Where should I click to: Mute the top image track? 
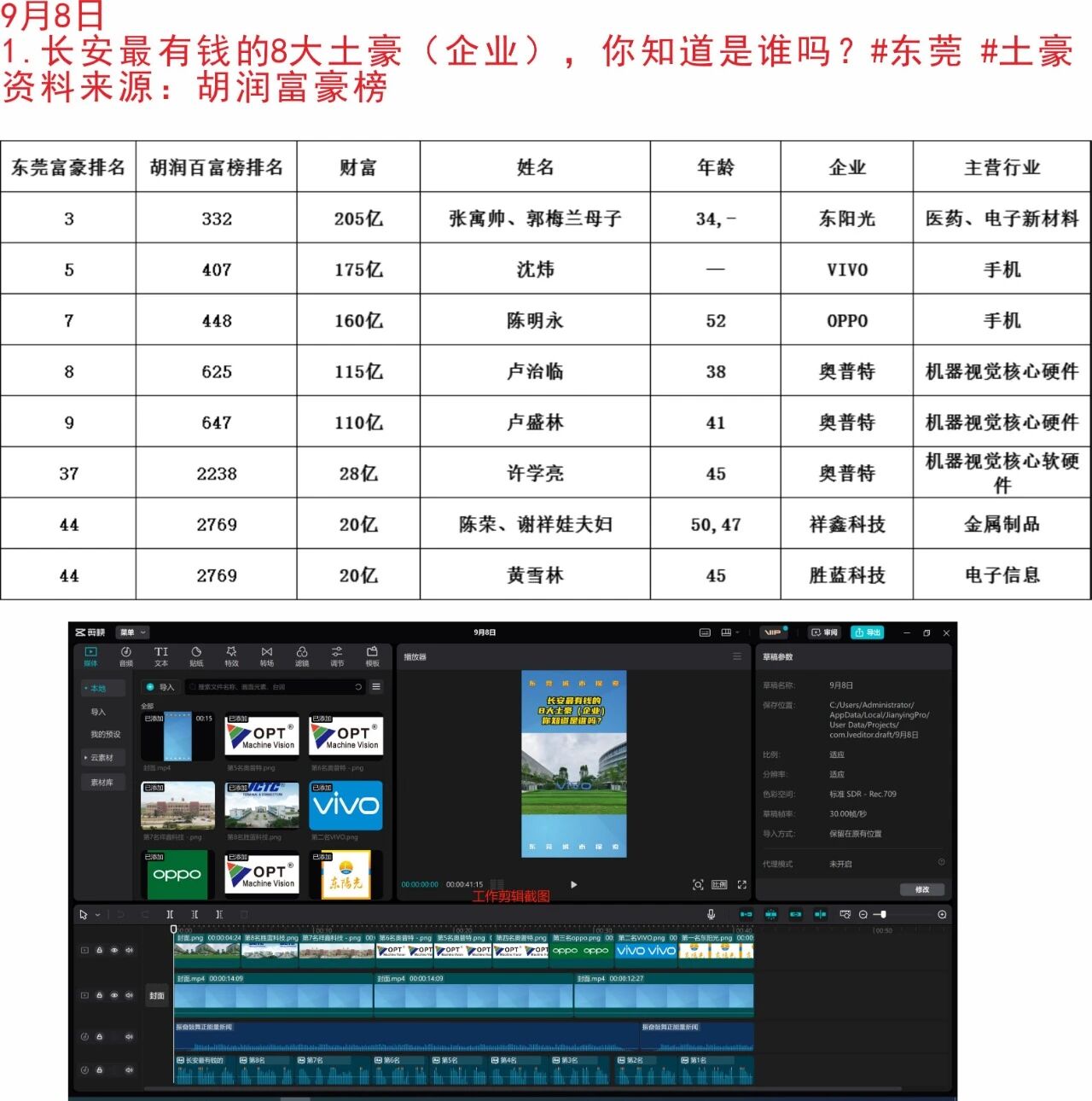click(x=130, y=950)
